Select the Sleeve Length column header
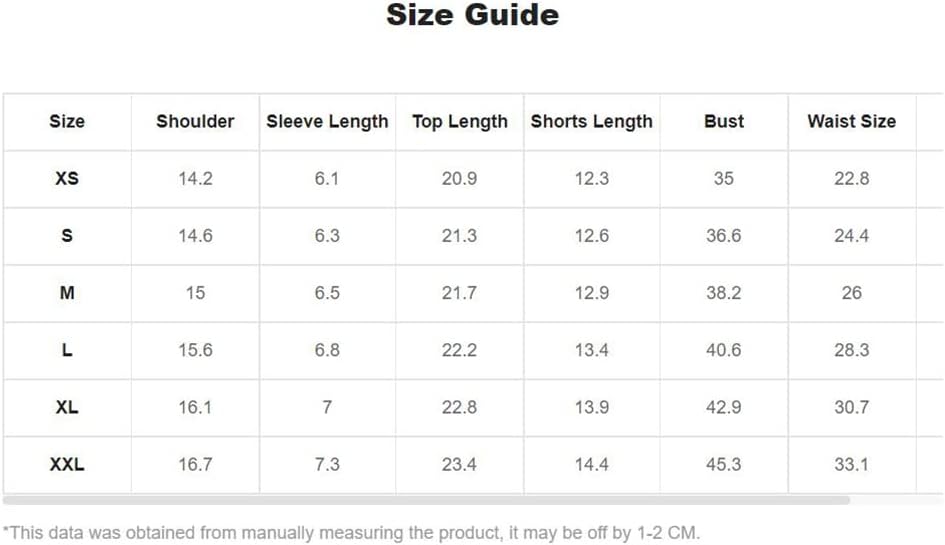945x545 pixels. (x=327, y=122)
